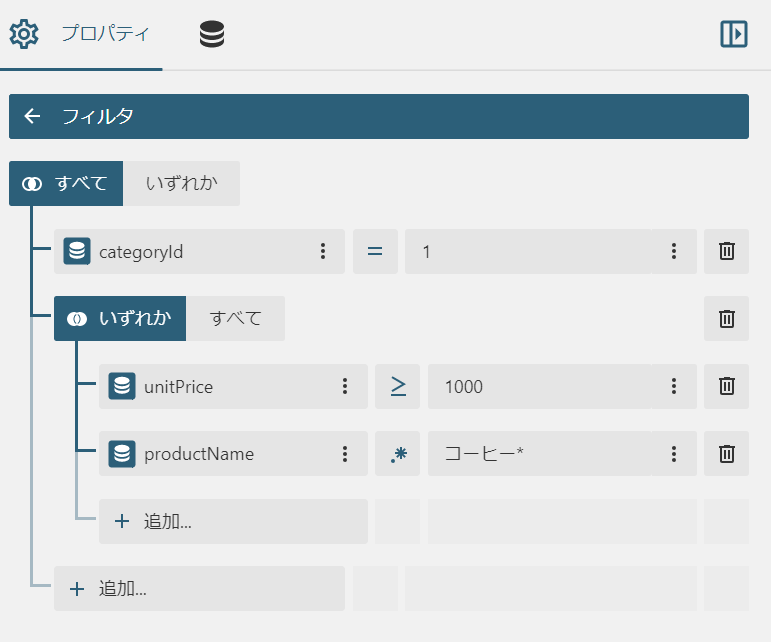The image size is (771, 642).
Task: Delete the categoryId filter row
Action: point(726,251)
